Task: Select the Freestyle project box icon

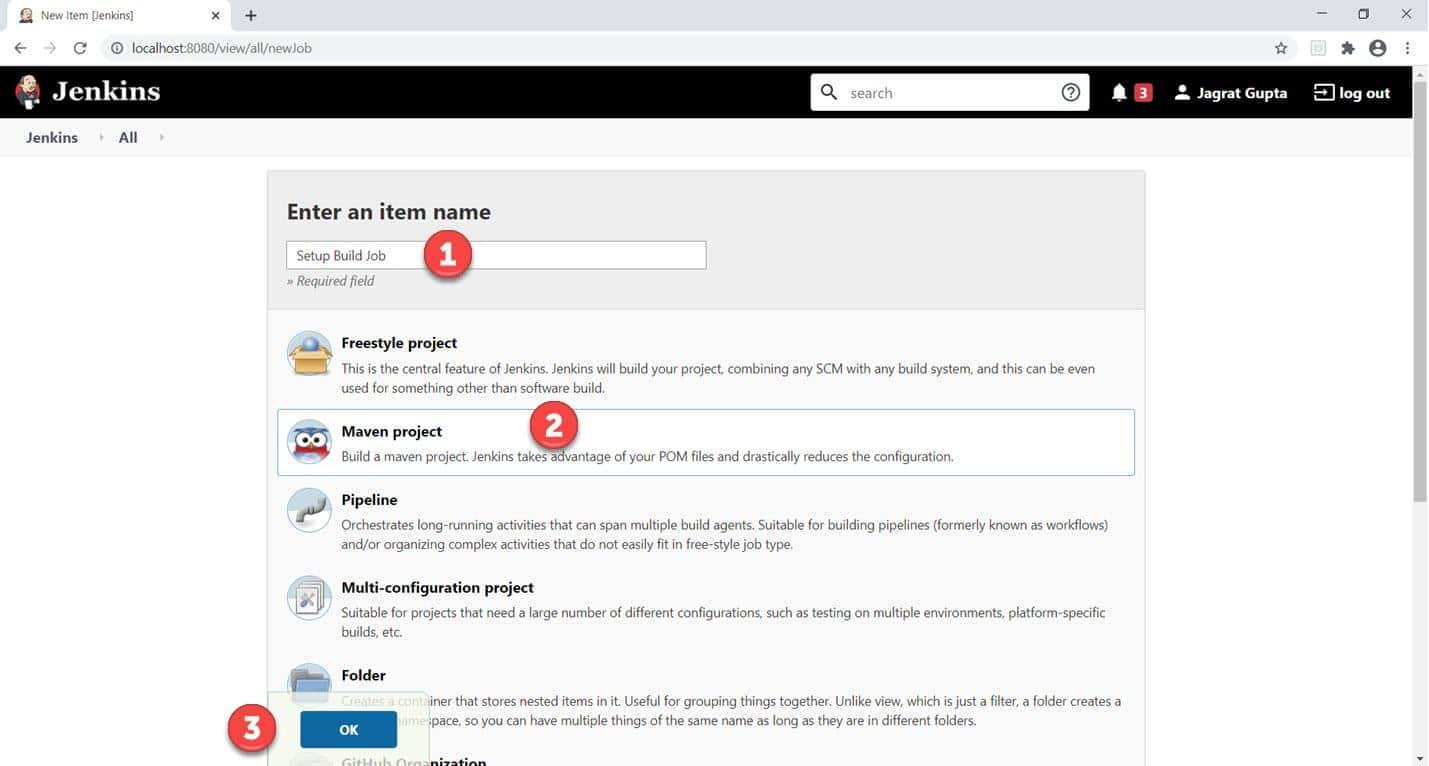Action: tap(309, 354)
